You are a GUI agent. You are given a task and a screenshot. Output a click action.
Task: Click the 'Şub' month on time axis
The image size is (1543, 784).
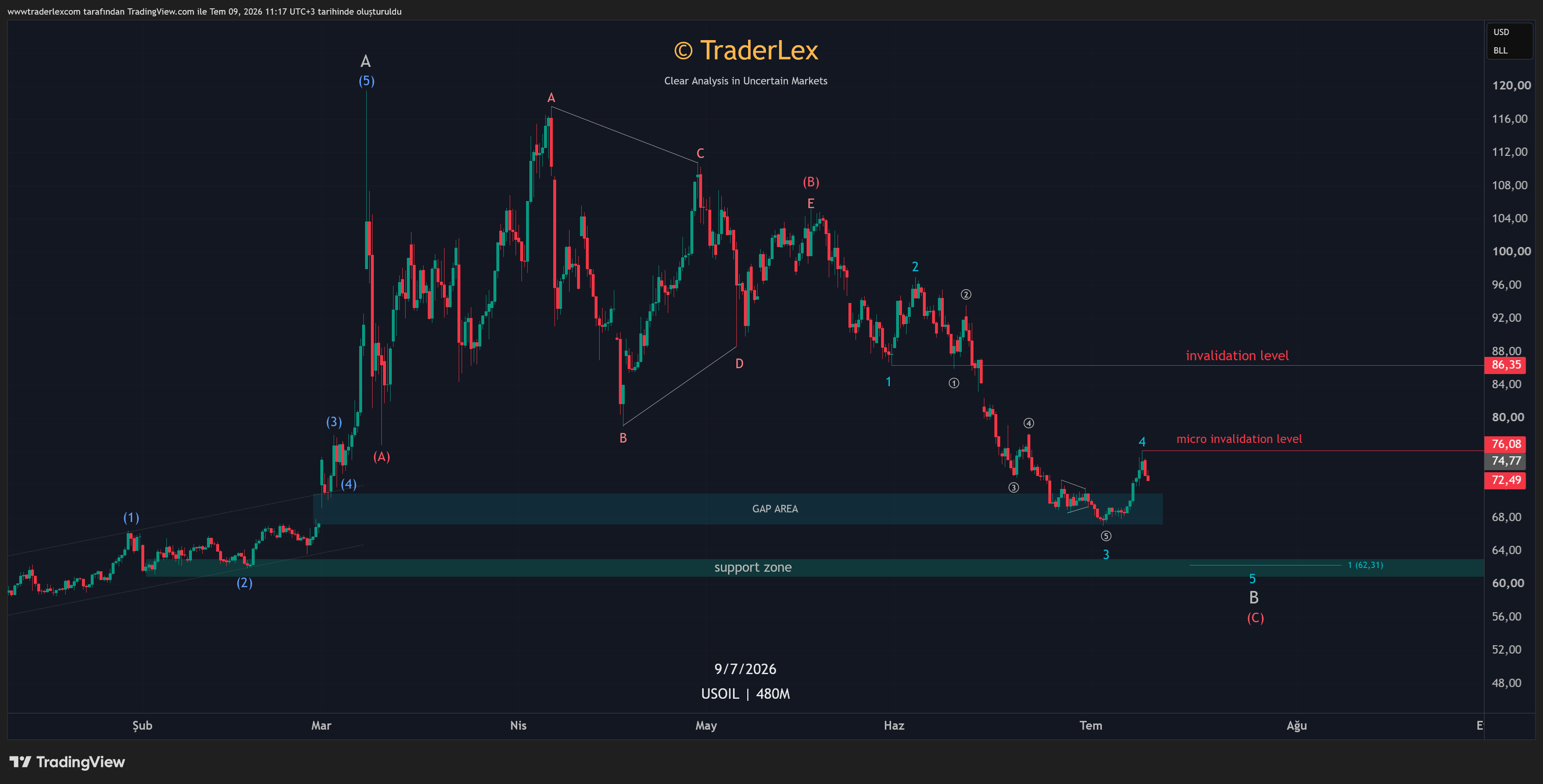142,725
